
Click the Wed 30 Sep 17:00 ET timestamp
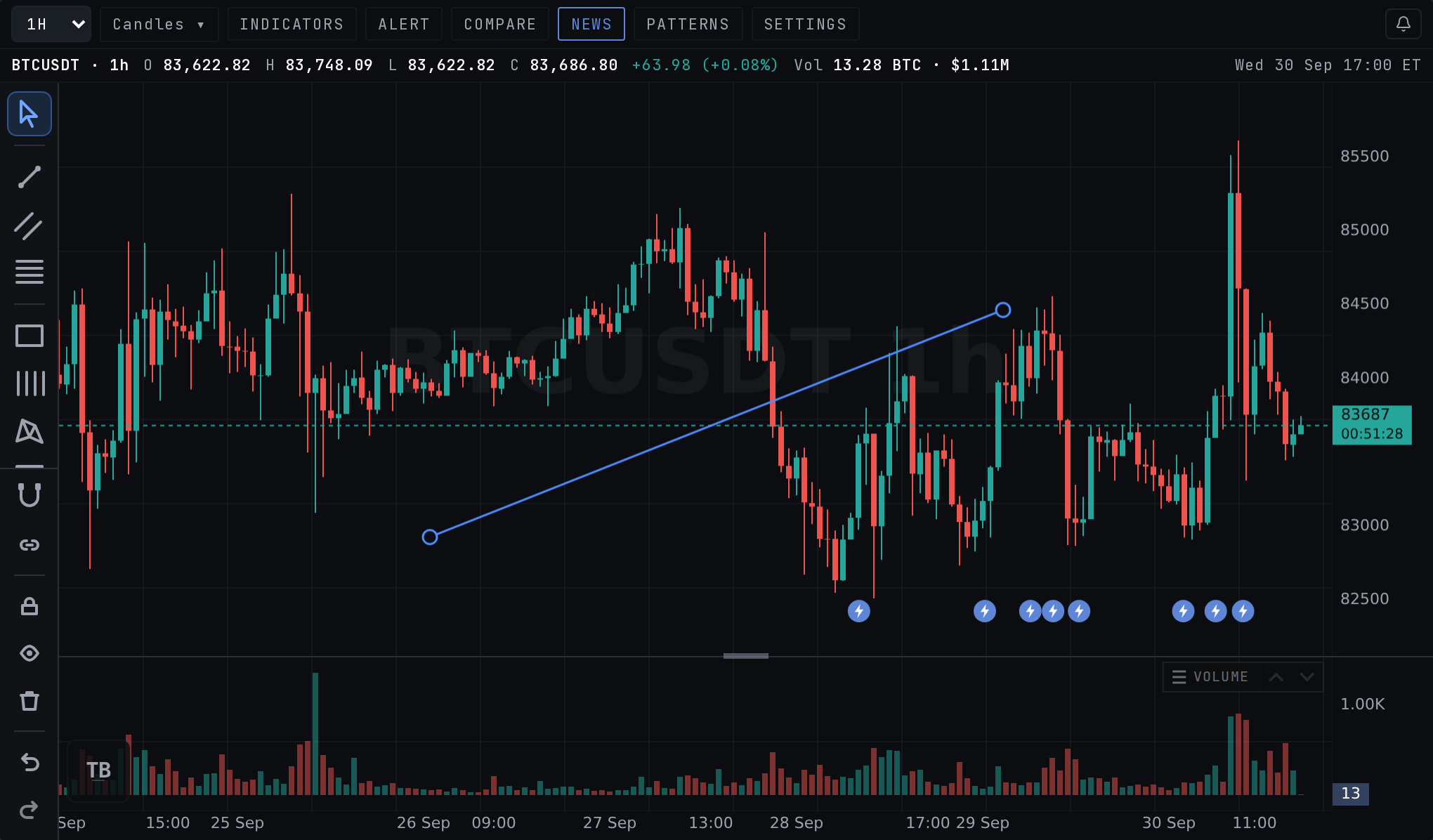click(1328, 65)
